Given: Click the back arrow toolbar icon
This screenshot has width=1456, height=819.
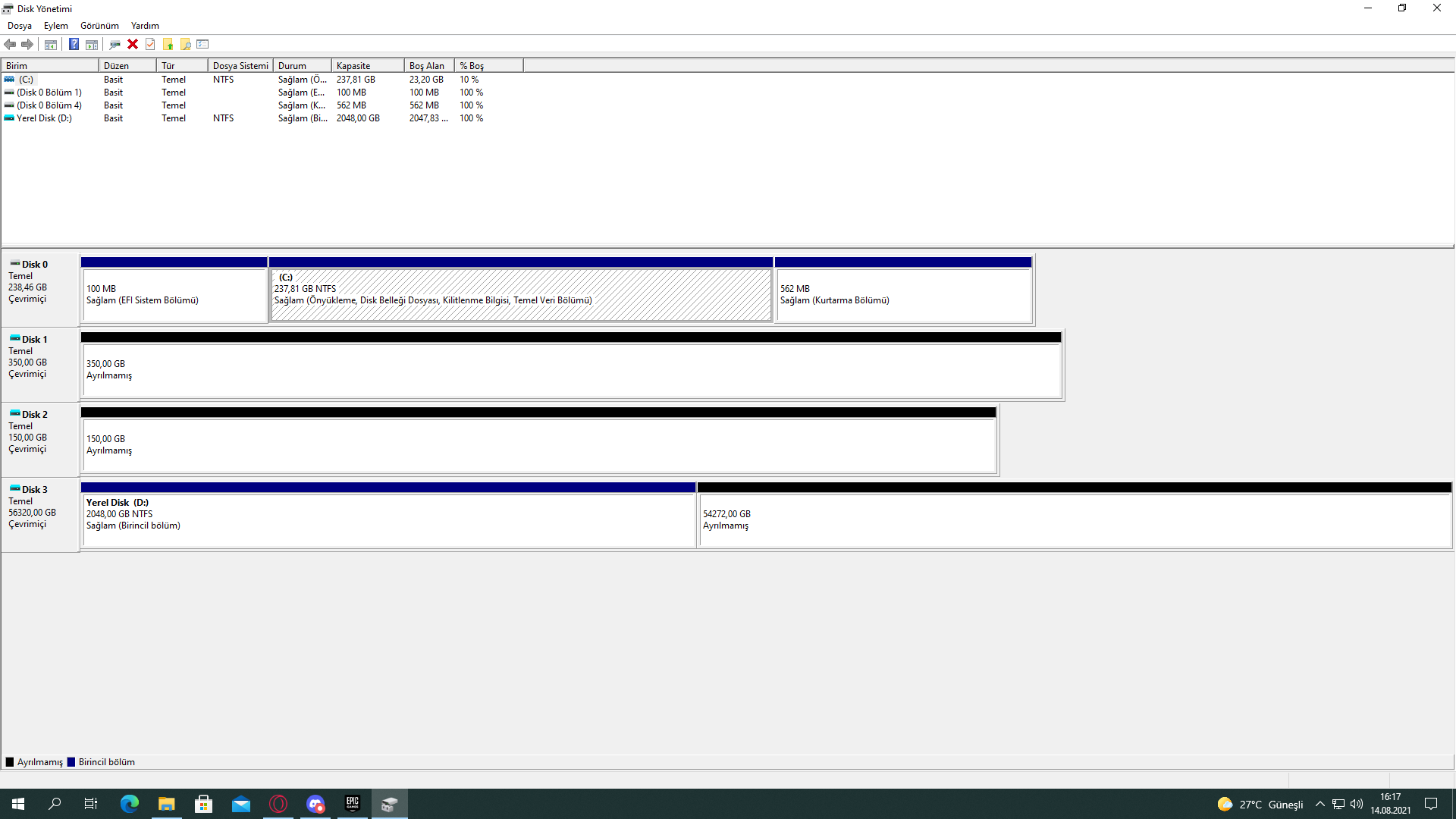Looking at the screenshot, I should coord(10,44).
